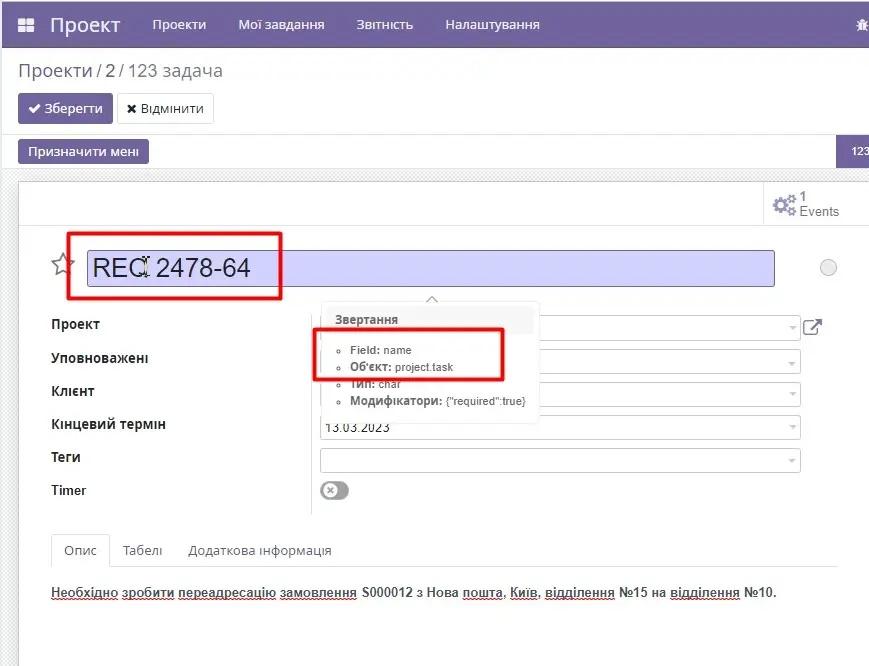The image size is (869, 666).
Task: Click the star rating toggle near task name
Action: [62, 263]
